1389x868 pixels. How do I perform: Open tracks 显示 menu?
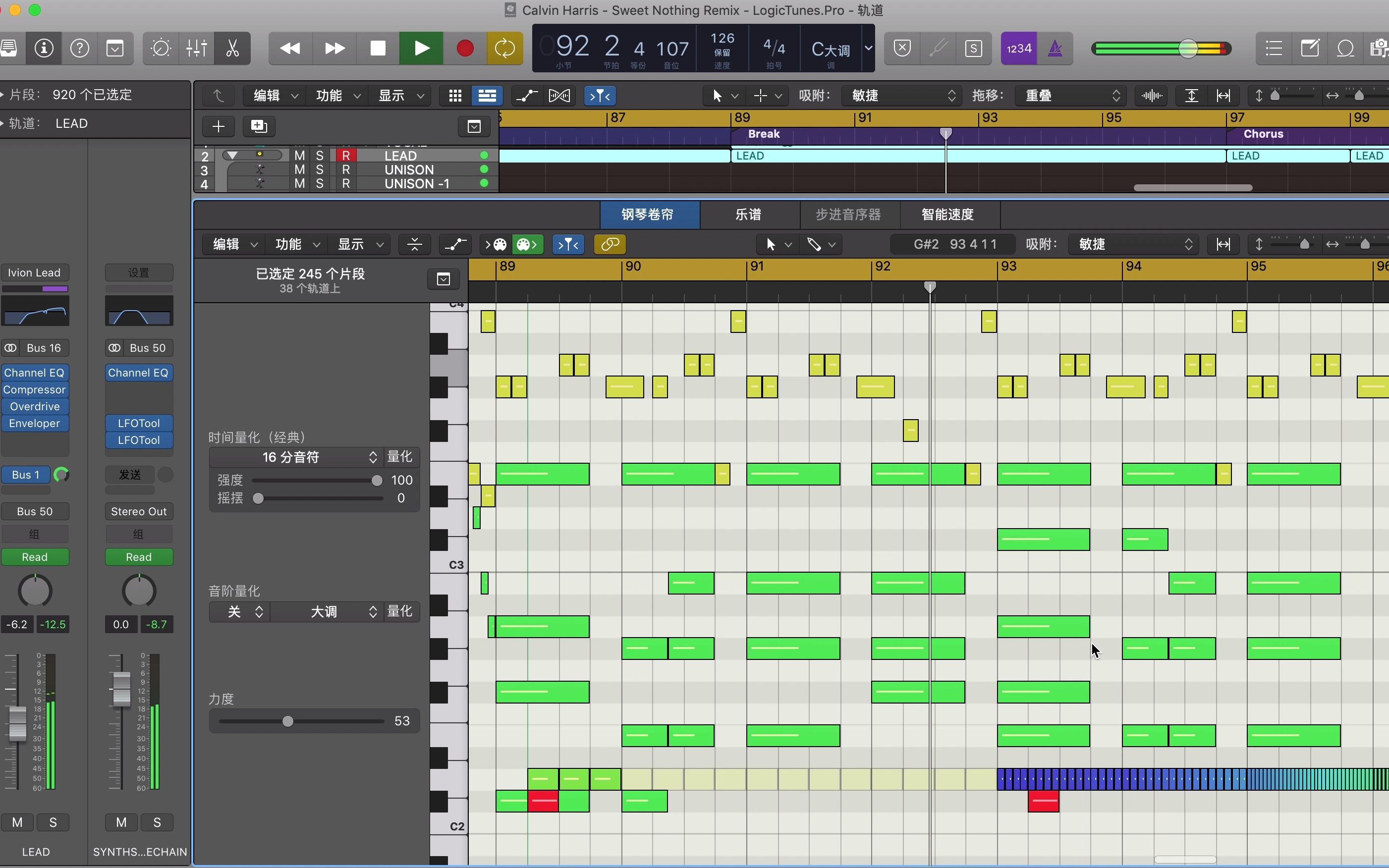coord(399,95)
